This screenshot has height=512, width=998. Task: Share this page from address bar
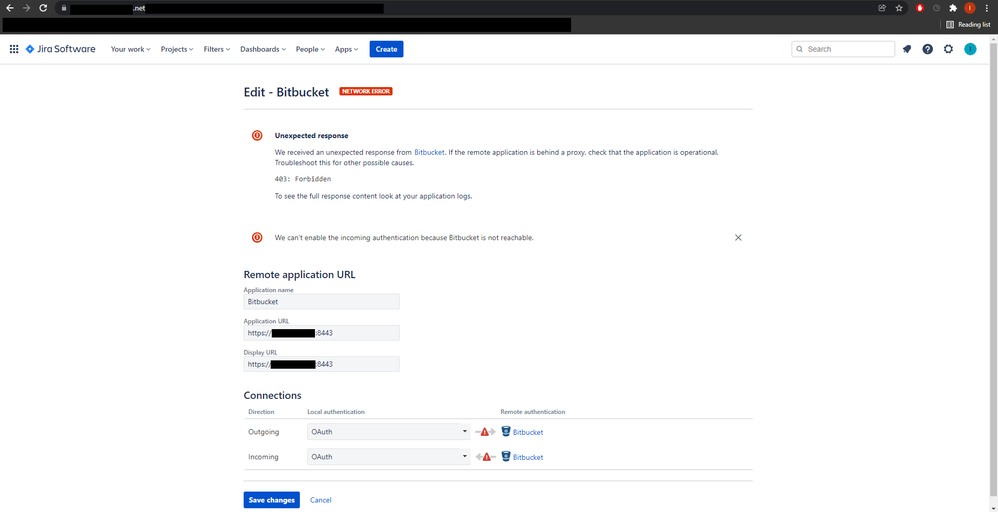coord(882,8)
